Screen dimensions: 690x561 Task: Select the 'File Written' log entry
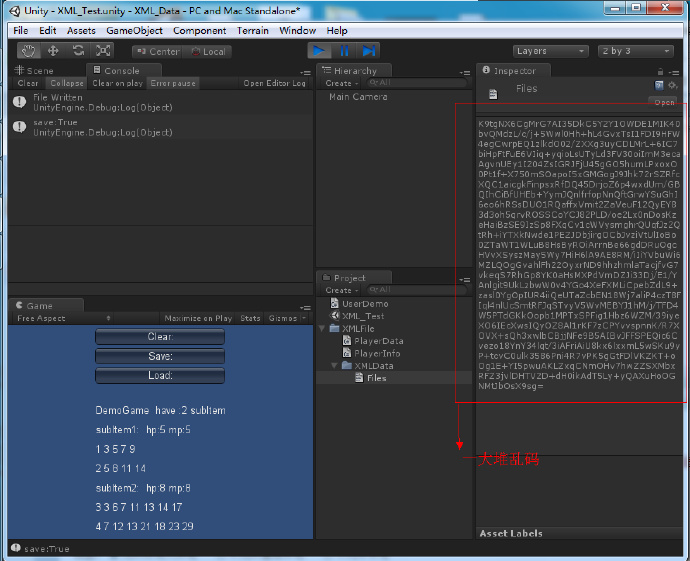tap(161, 102)
